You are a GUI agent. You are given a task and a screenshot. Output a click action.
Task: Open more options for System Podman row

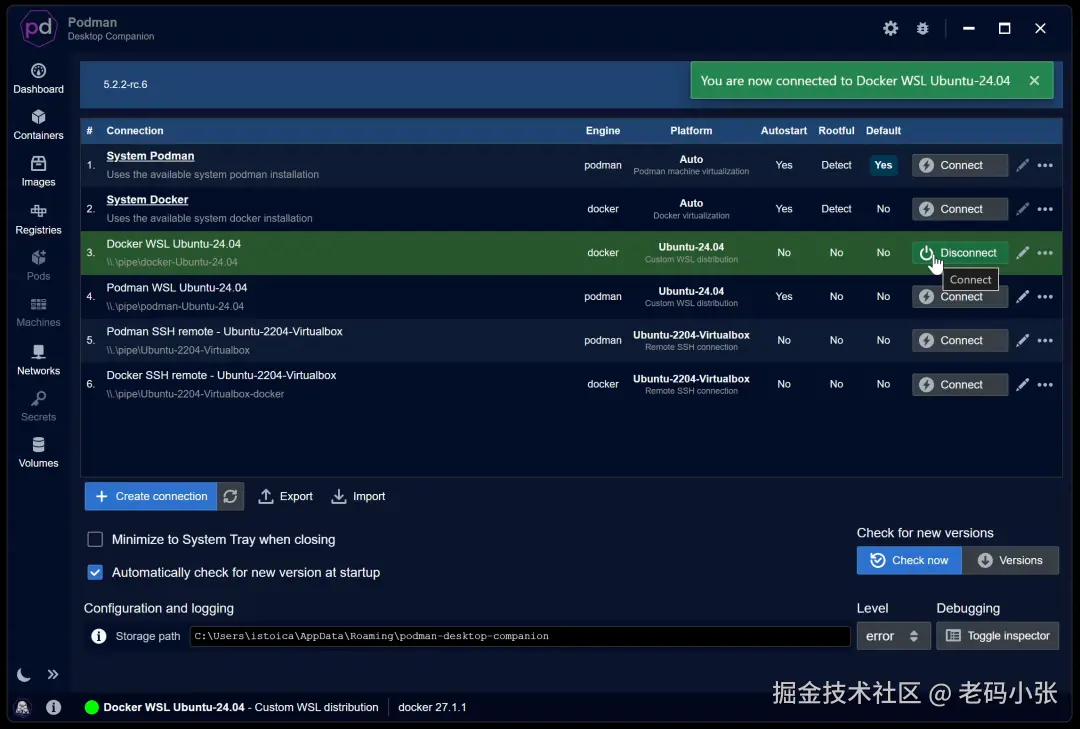(1045, 165)
